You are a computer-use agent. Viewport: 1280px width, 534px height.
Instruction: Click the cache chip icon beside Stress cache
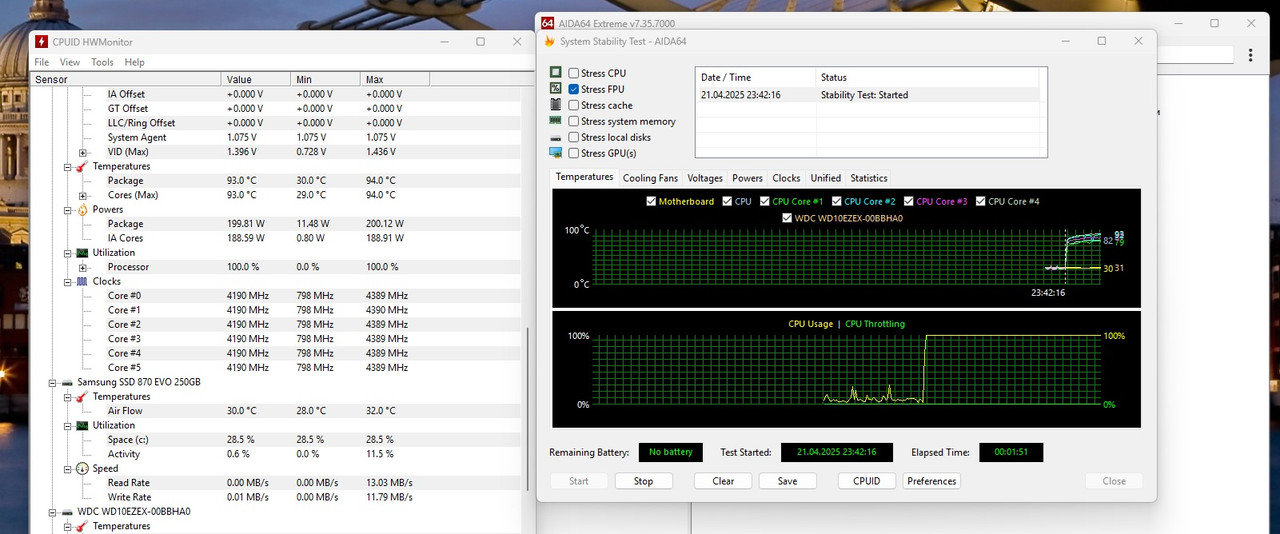pos(556,105)
